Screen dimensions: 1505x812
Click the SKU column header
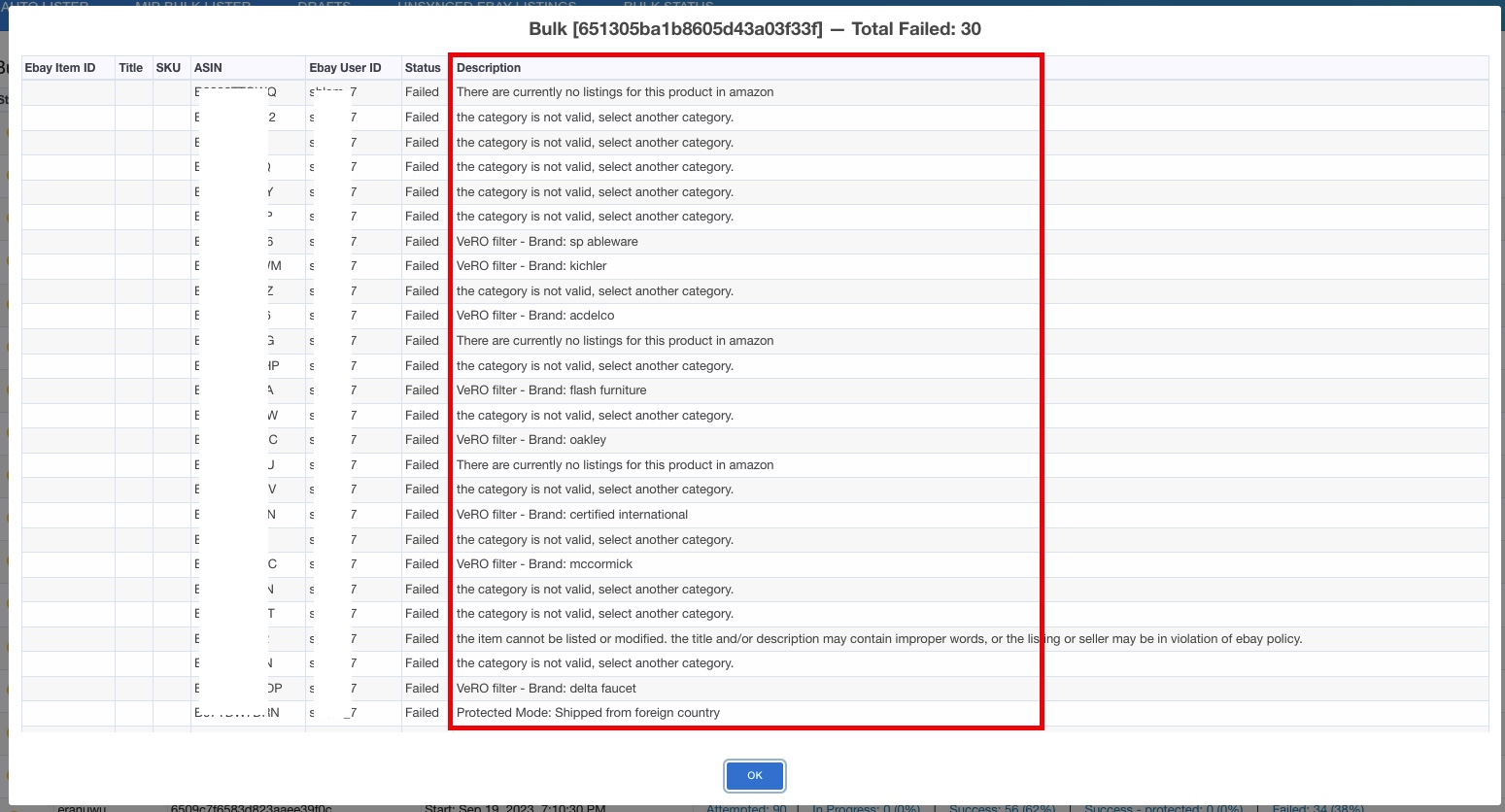[168, 68]
